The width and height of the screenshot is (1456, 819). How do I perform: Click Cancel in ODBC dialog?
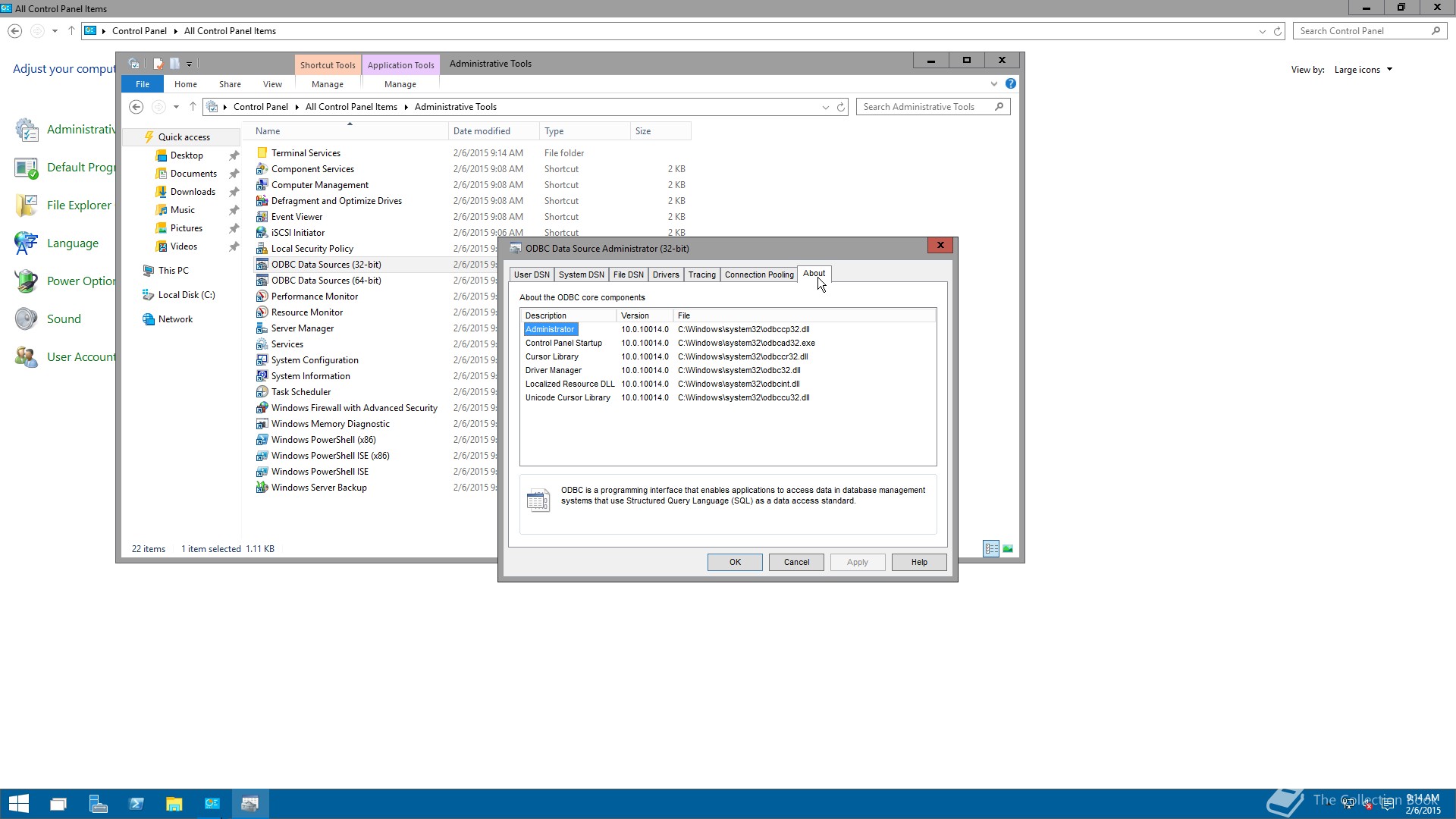pyautogui.click(x=796, y=562)
